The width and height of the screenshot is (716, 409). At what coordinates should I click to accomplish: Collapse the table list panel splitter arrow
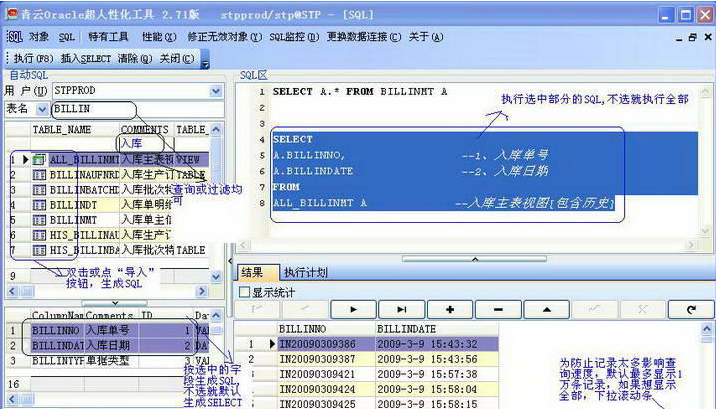click(x=115, y=303)
